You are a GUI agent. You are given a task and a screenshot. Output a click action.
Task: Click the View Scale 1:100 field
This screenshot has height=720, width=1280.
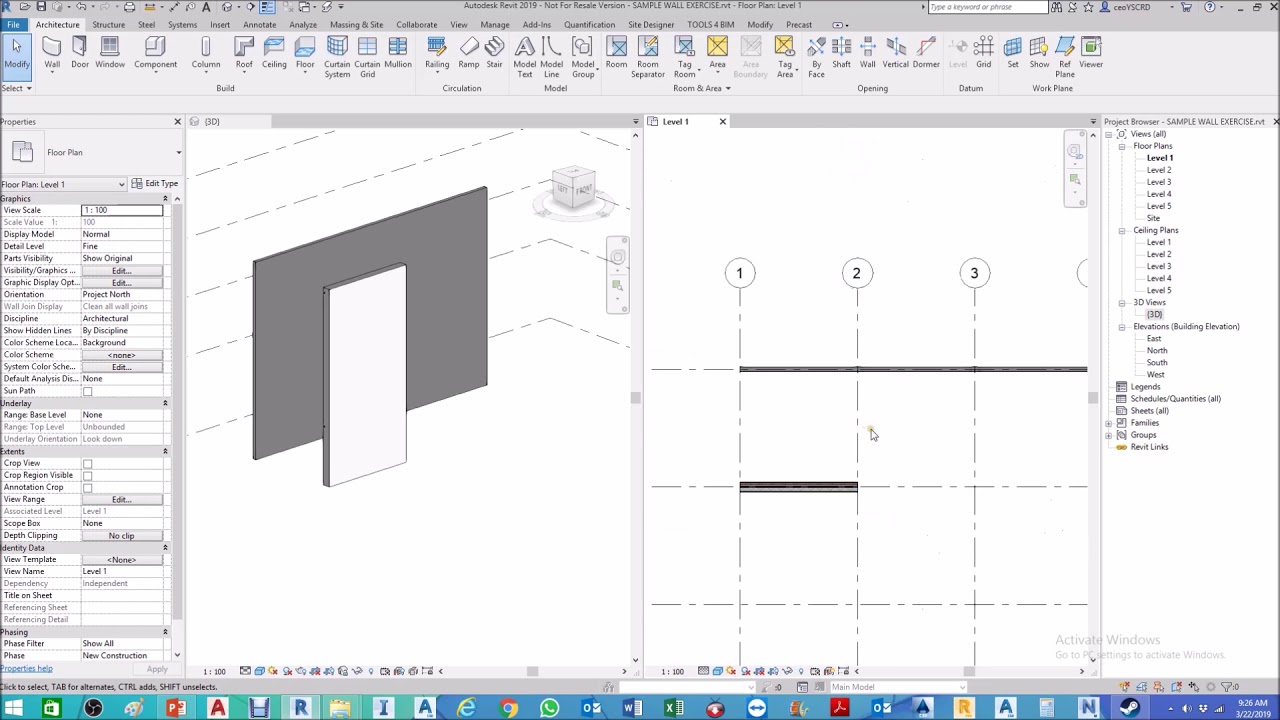pos(122,210)
